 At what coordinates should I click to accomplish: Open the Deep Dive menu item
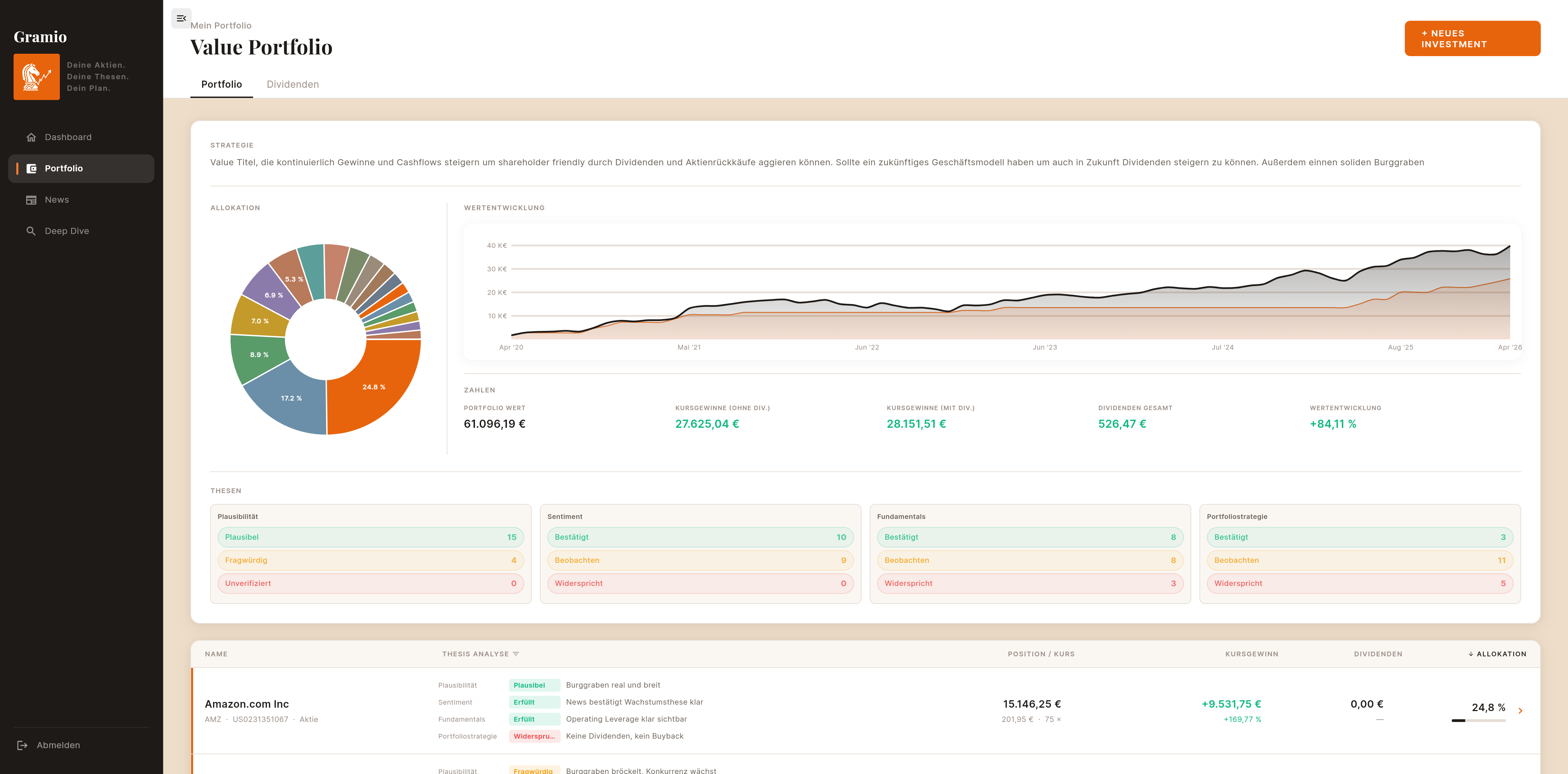point(81,231)
